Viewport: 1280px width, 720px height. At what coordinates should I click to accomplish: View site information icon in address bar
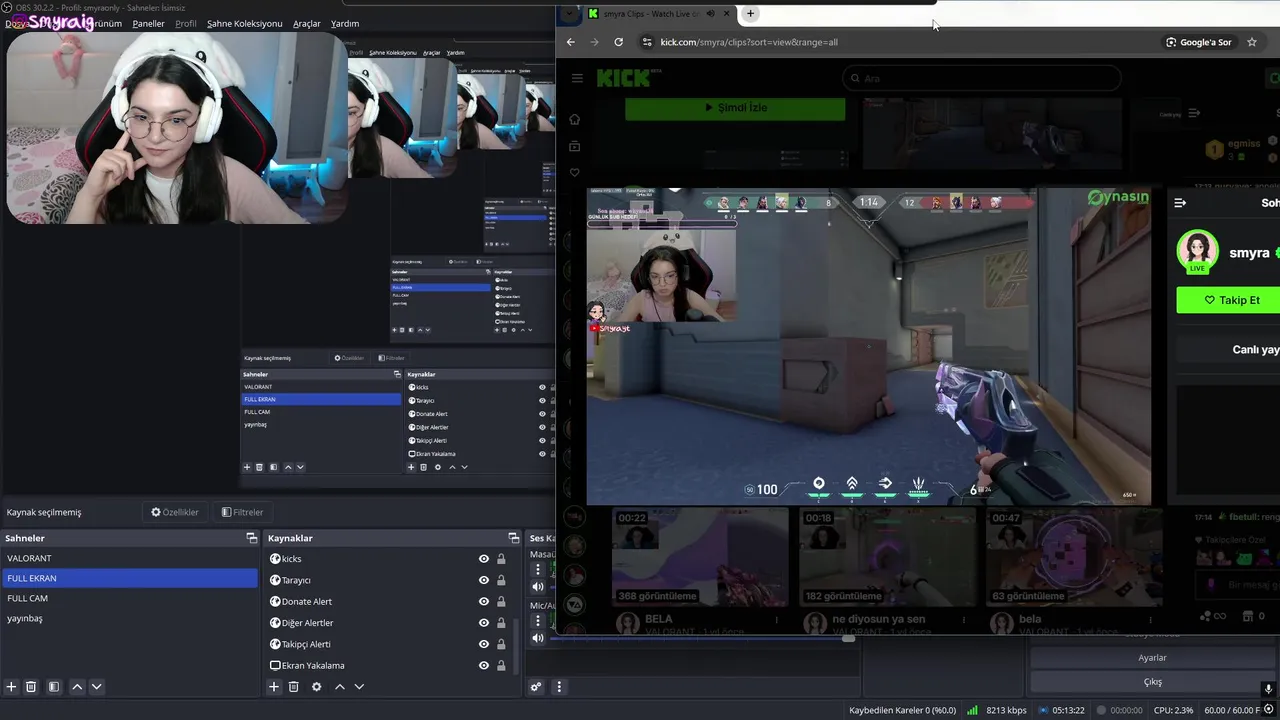pyautogui.click(x=646, y=42)
